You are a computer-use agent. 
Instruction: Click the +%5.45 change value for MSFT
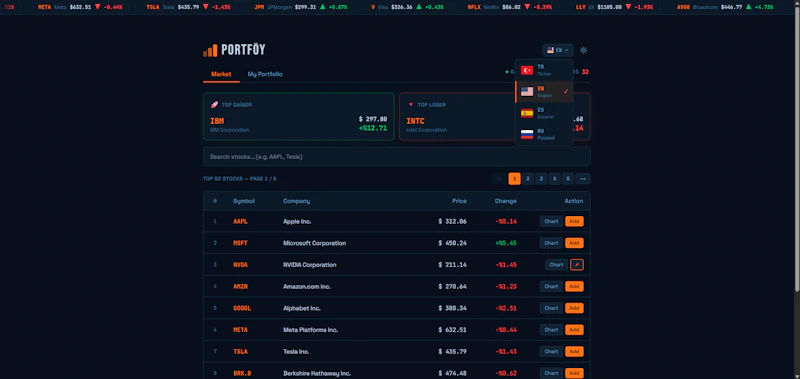[x=506, y=243]
